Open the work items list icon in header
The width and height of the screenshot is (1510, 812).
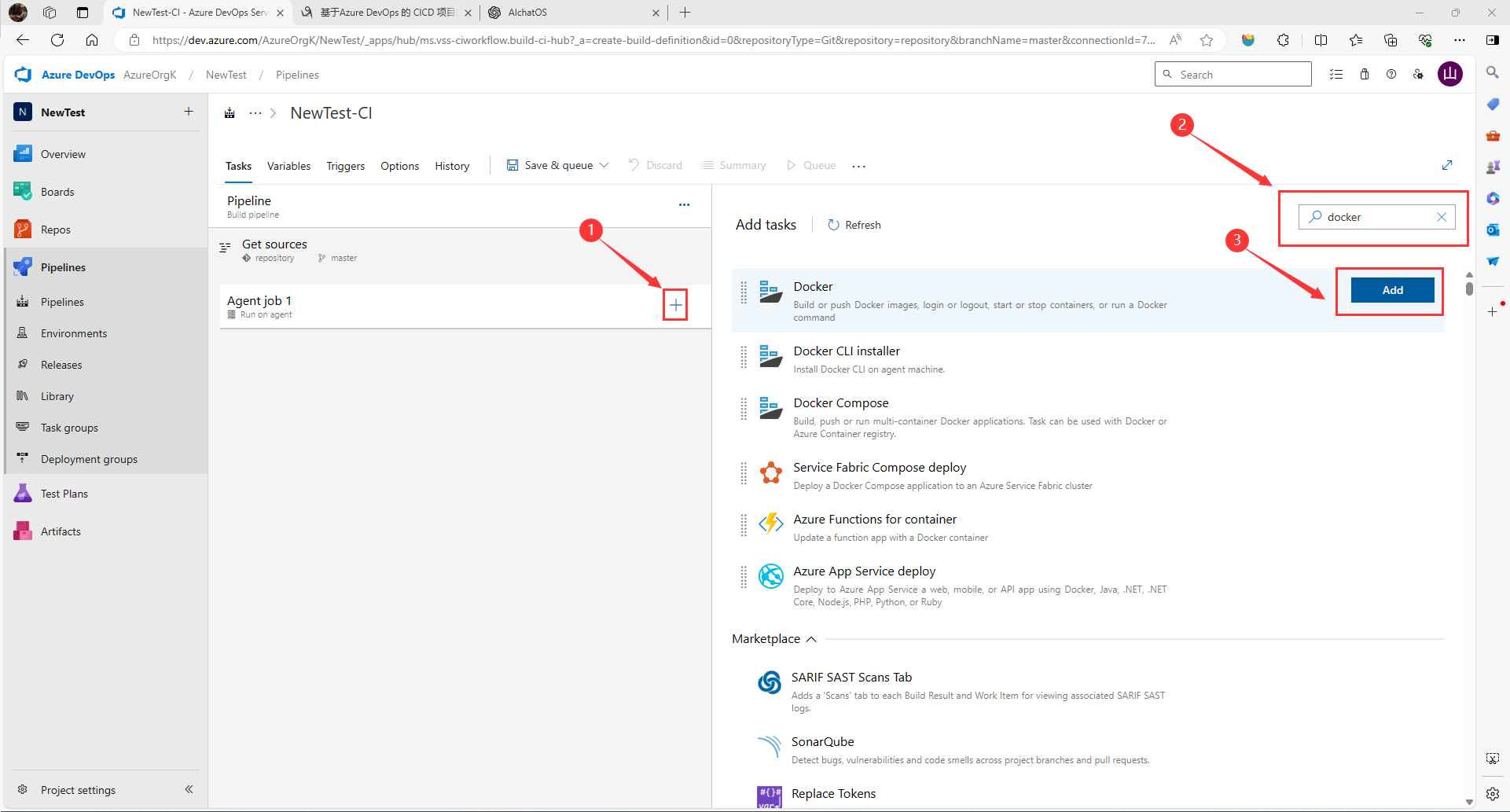click(1336, 75)
